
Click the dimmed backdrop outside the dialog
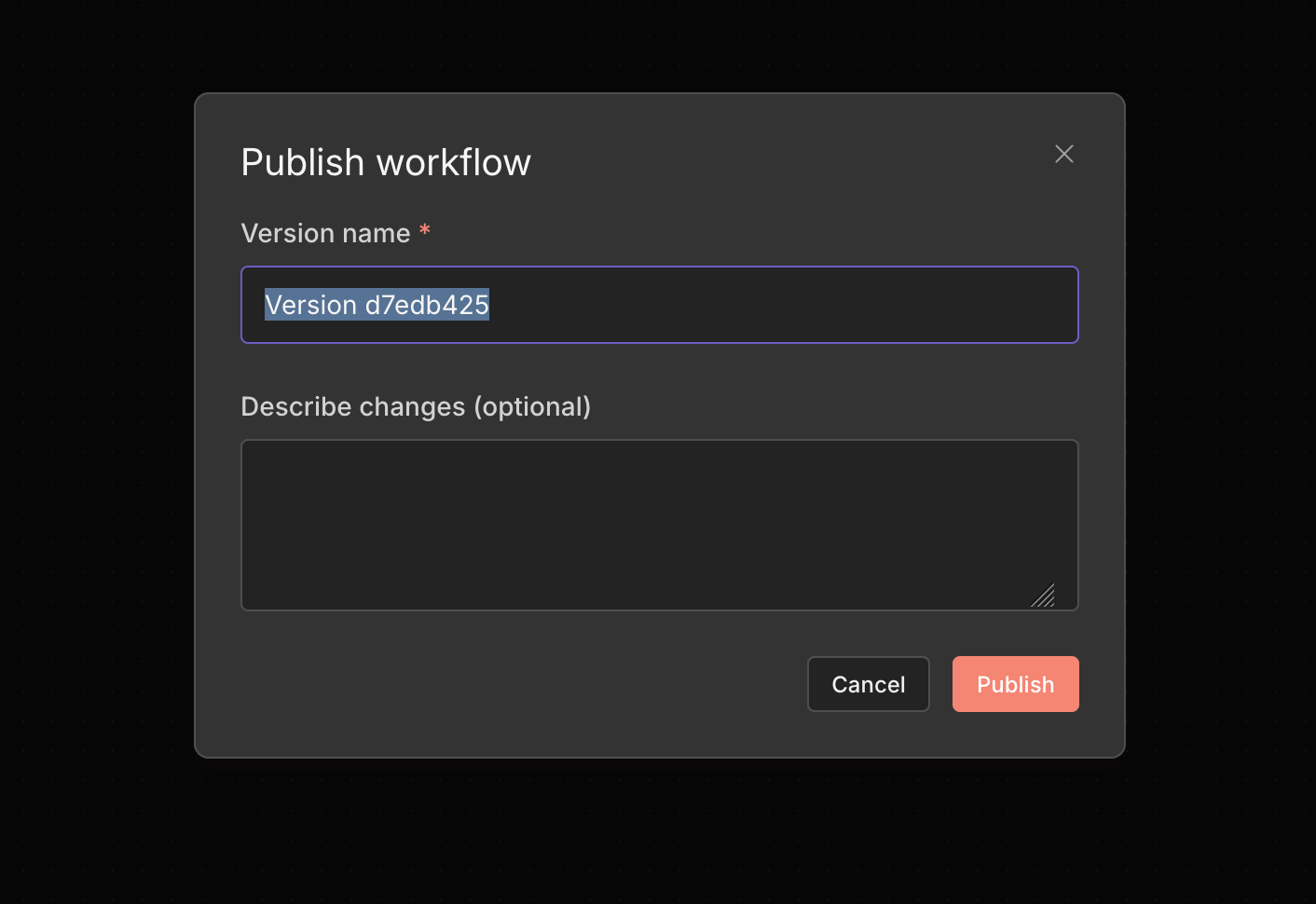[93, 466]
